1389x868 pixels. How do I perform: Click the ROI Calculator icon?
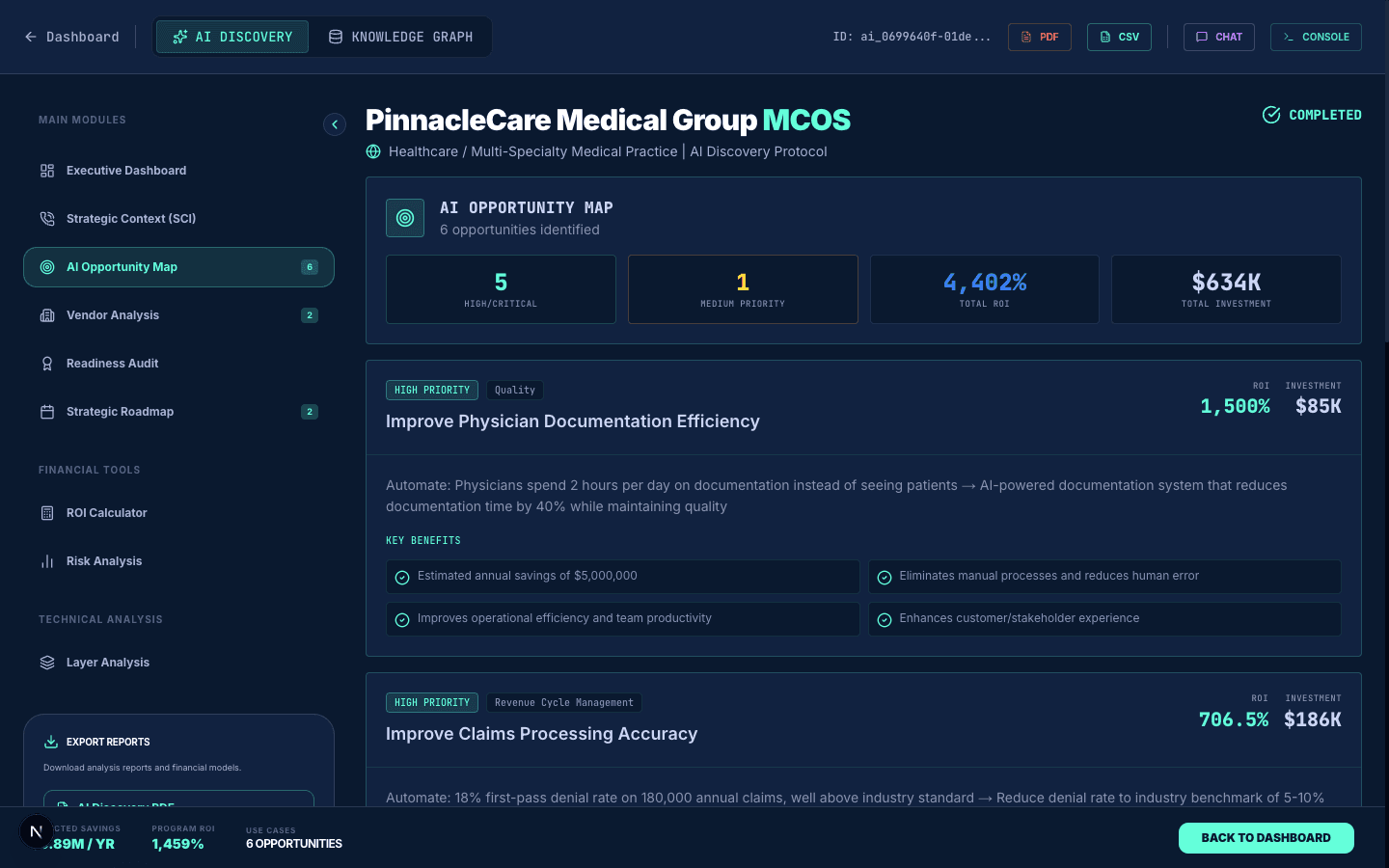point(47,513)
